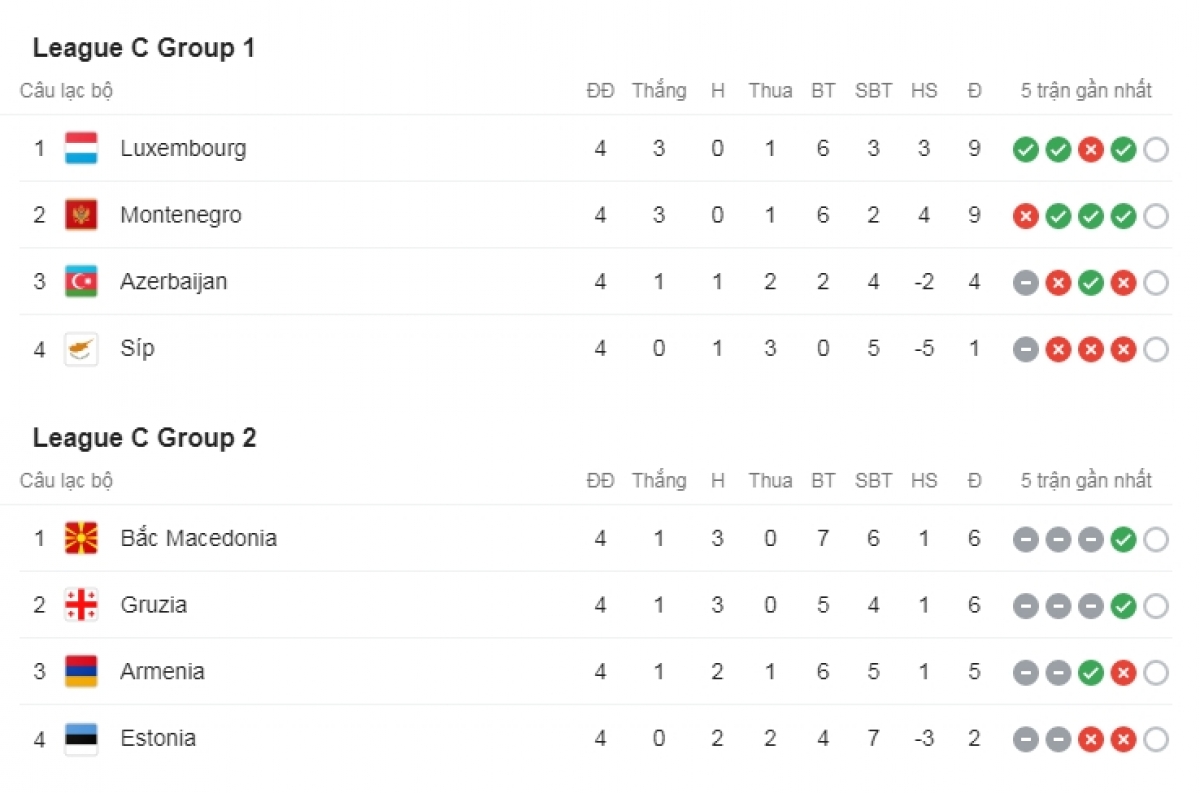Click the Luxembourg flag icon
Screen dimensions: 1200x793
click(x=81, y=148)
